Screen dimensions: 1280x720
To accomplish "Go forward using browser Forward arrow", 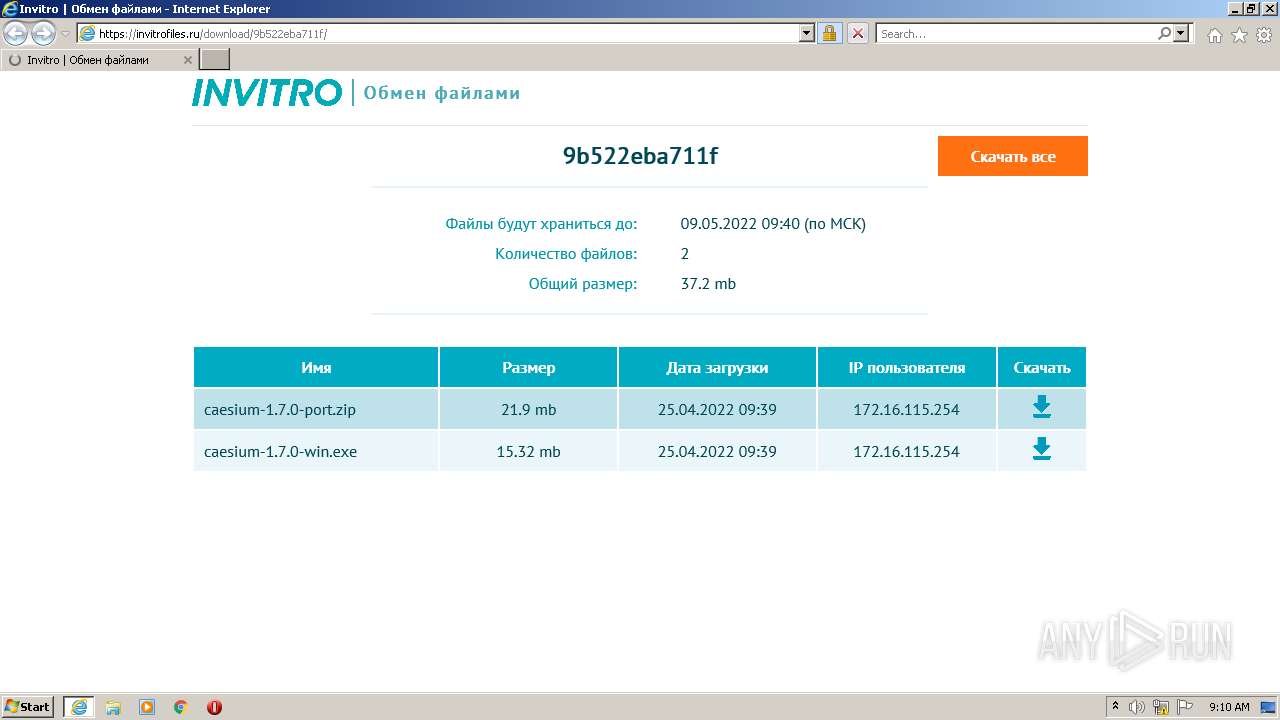I will tap(43, 34).
